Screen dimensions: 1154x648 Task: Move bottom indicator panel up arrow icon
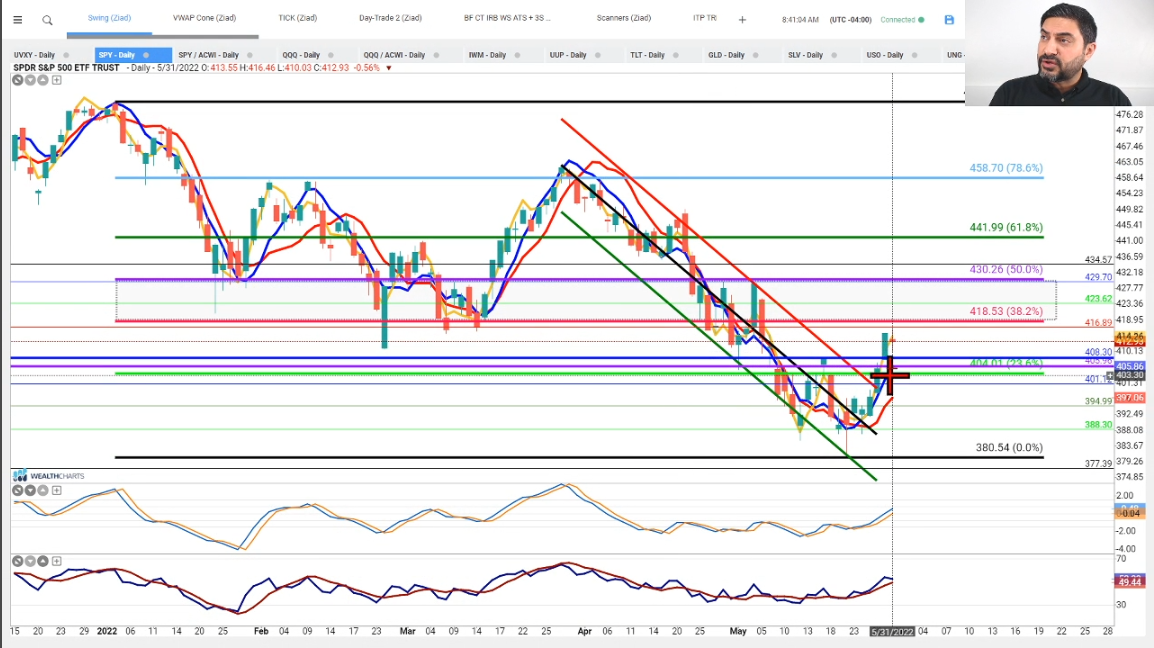[43, 561]
